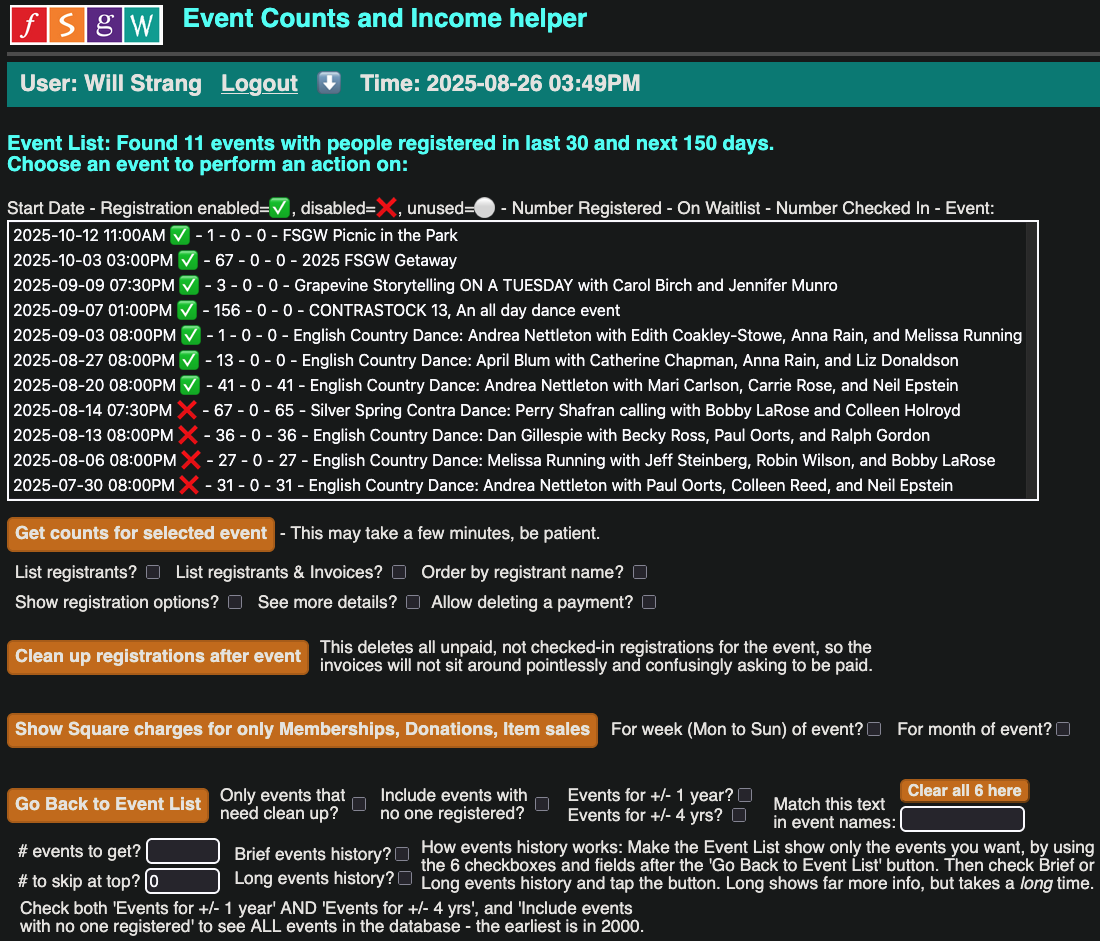
Task: Click Clean up registrations after event
Action: 158,657
